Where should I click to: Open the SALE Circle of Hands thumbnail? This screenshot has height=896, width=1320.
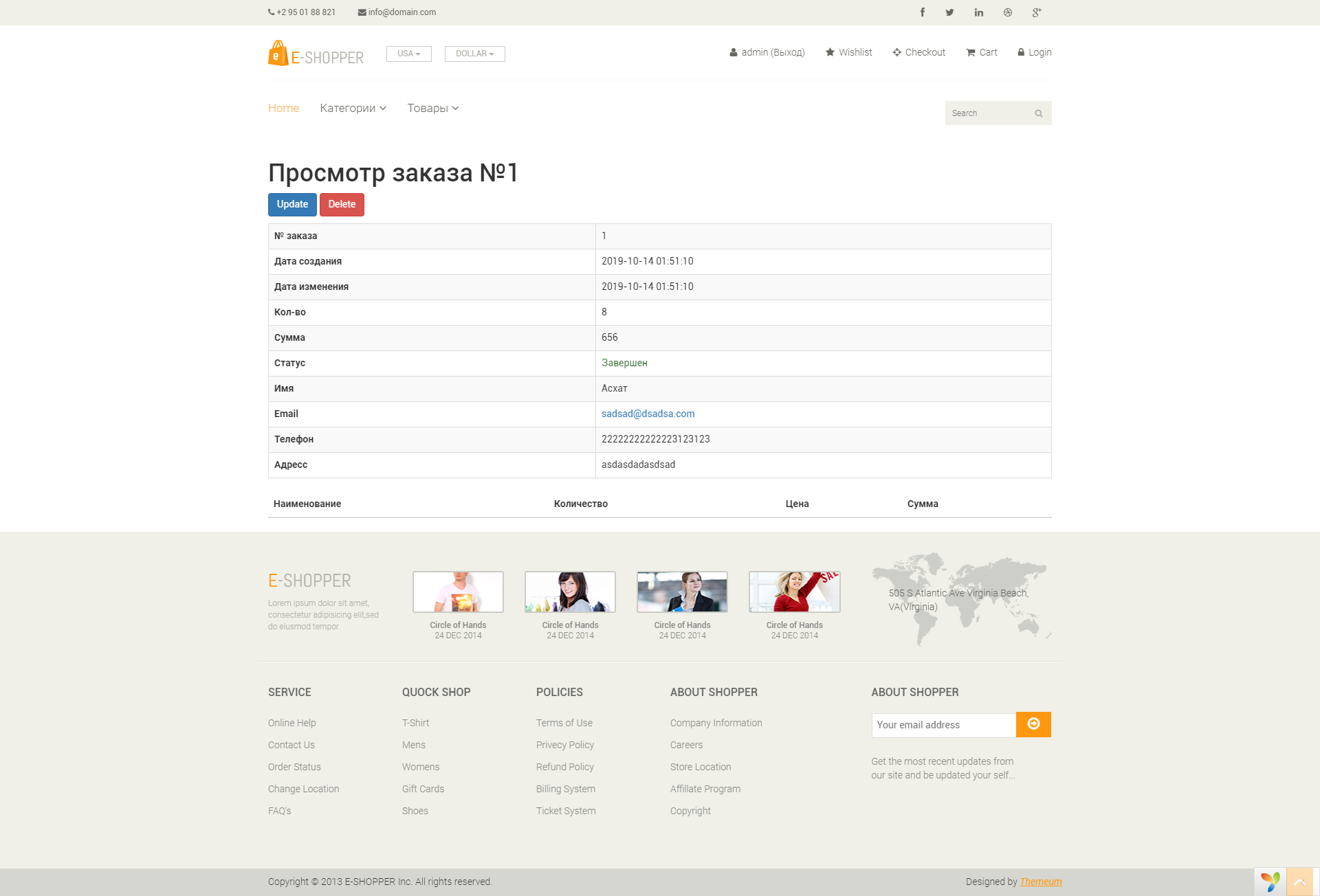794,592
